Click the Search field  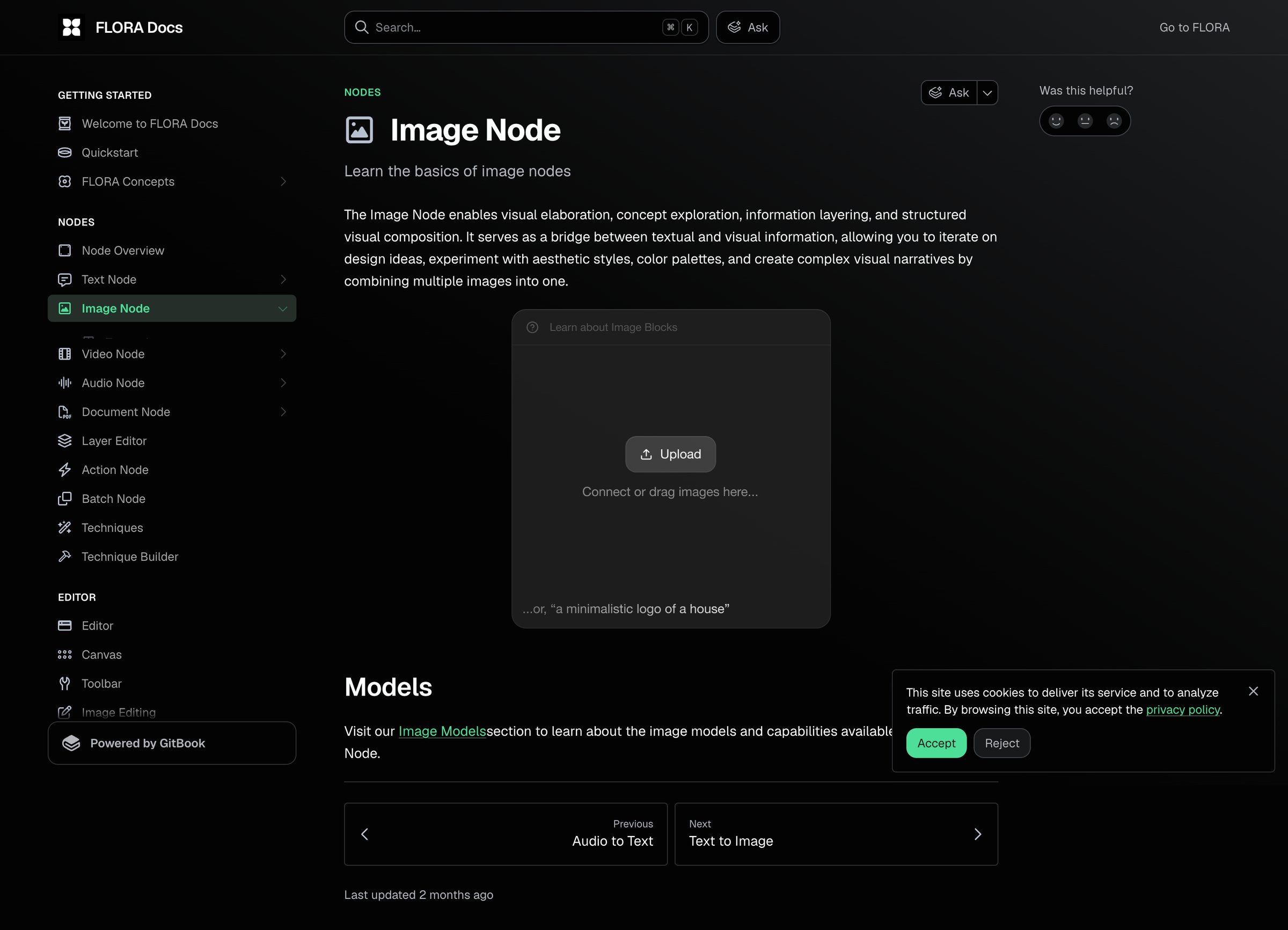click(x=526, y=27)
